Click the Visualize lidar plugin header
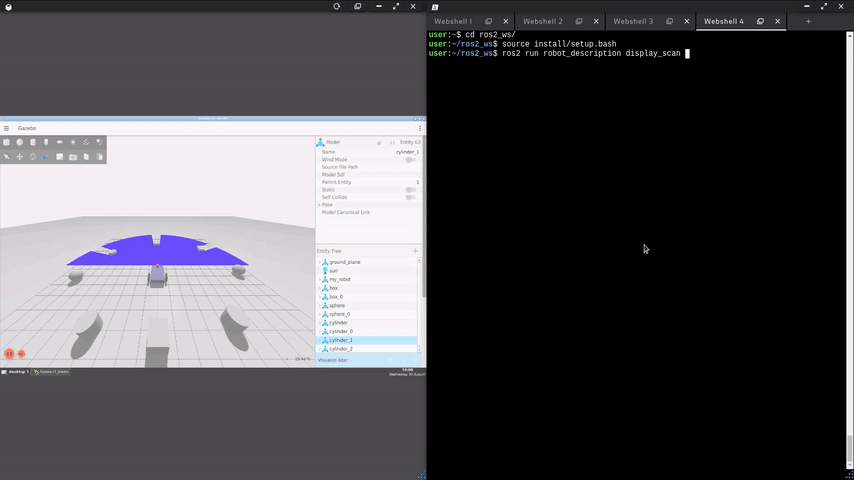The image size is (854, 480). click(369, 360)
